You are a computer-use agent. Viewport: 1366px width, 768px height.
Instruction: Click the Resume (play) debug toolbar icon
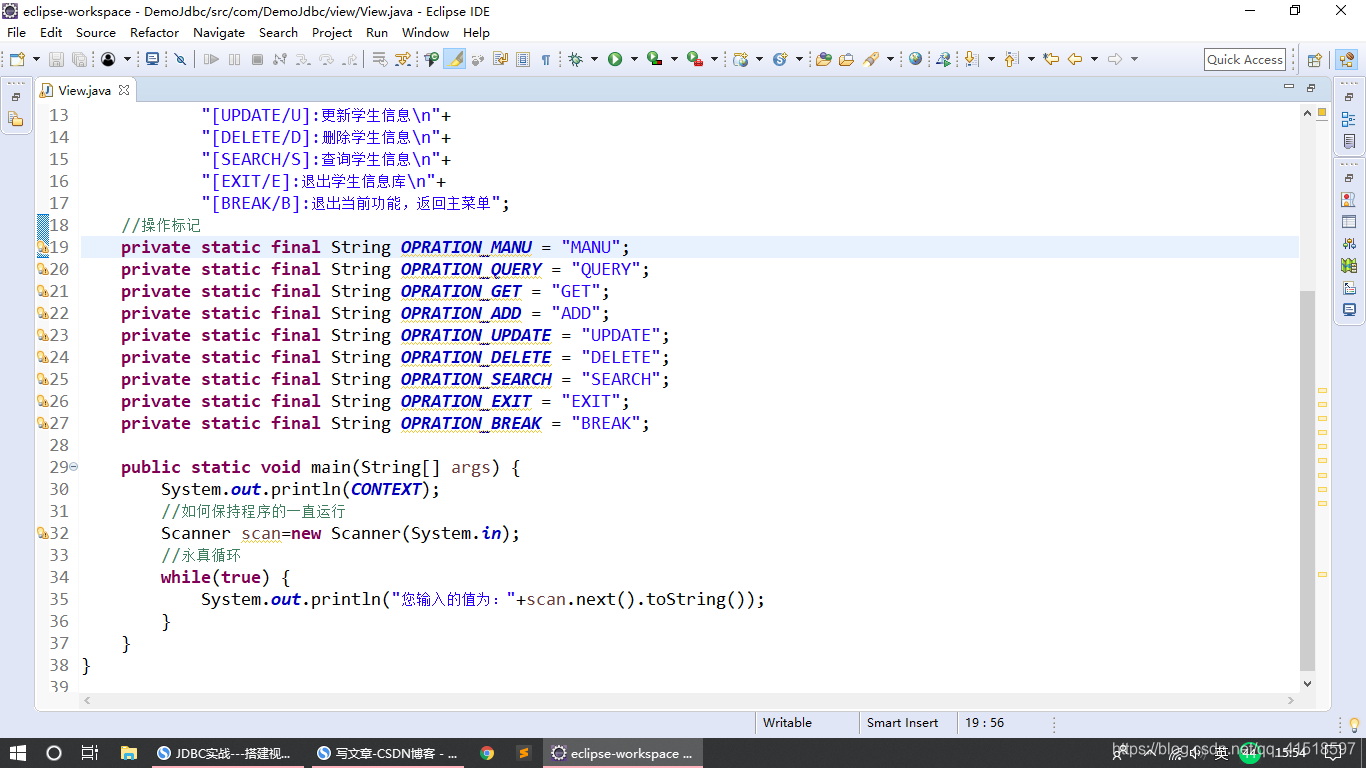(x=211, y=60)
